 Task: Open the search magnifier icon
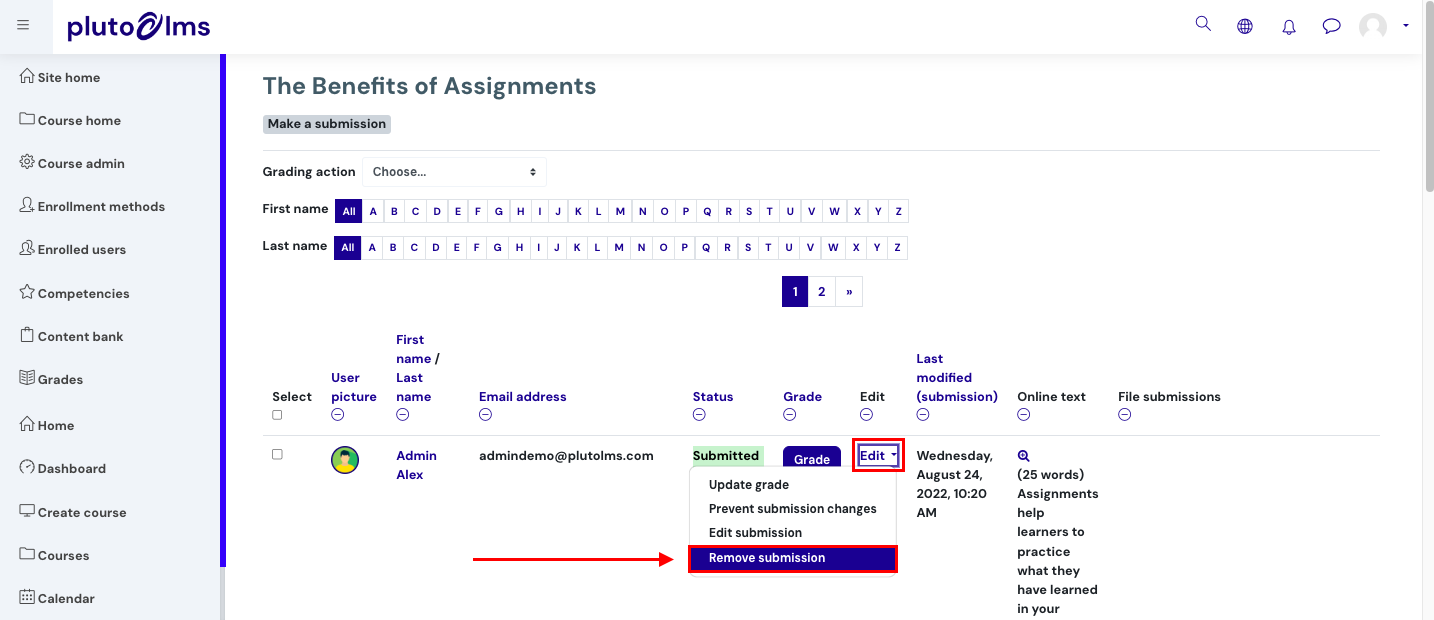1203,24
